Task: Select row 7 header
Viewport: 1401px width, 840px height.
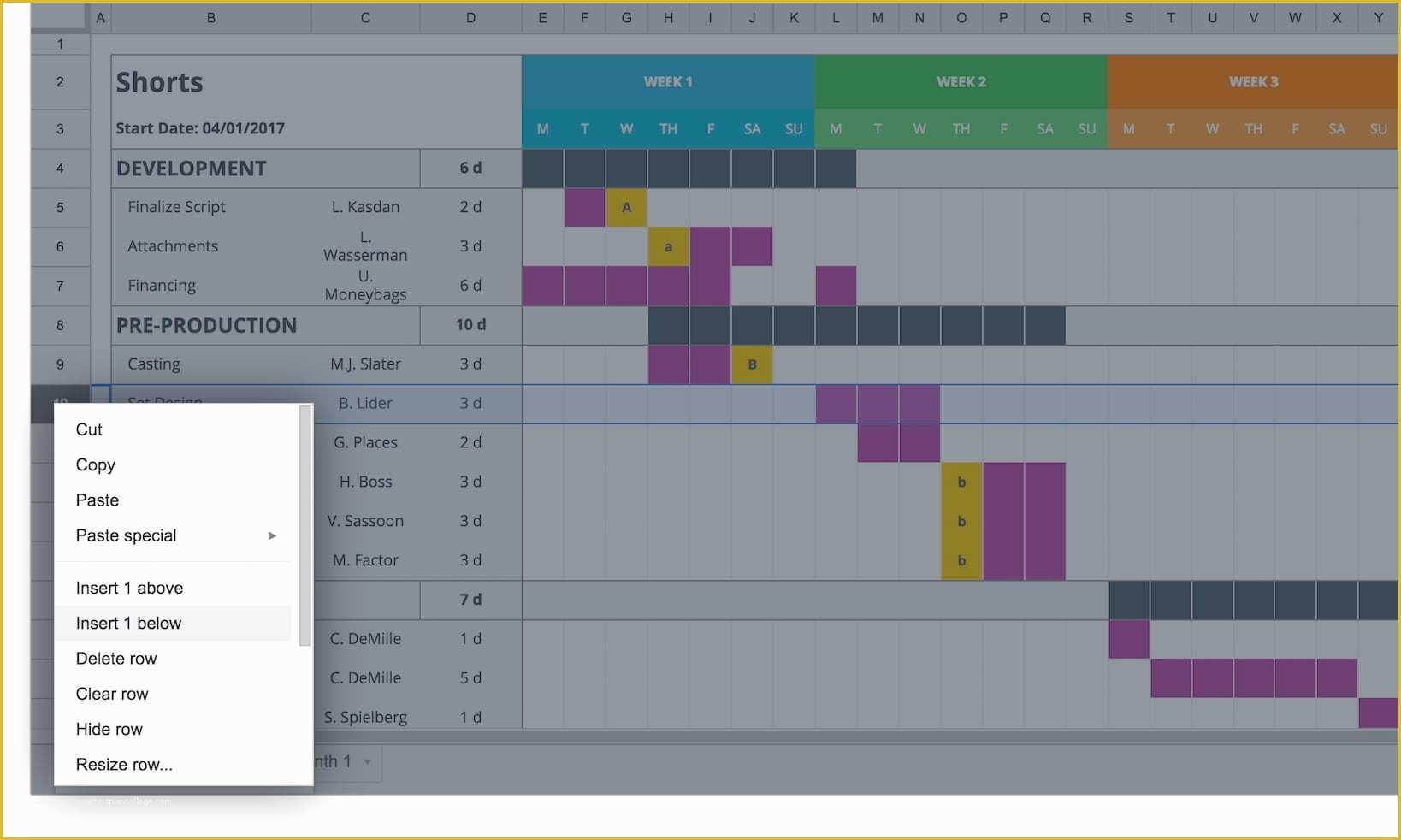Action: click(60, 286)
